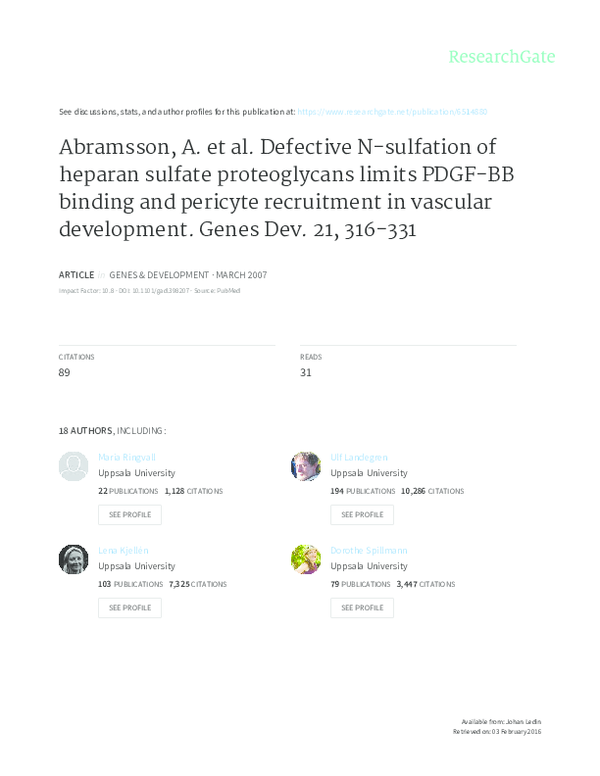Click the reads count 31
This screenshot has height=776, width=600.
pyautogui.click(x=306, y=373)
